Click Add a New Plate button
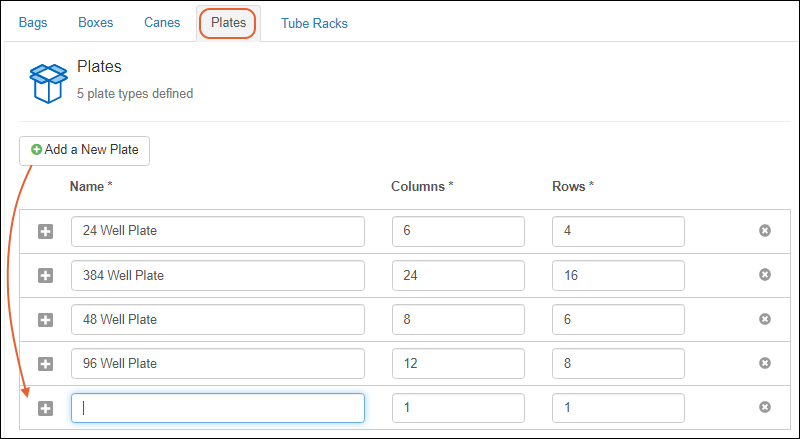This screenshot has width=800, height=439. pyautogui.click(x=84, y=150)
